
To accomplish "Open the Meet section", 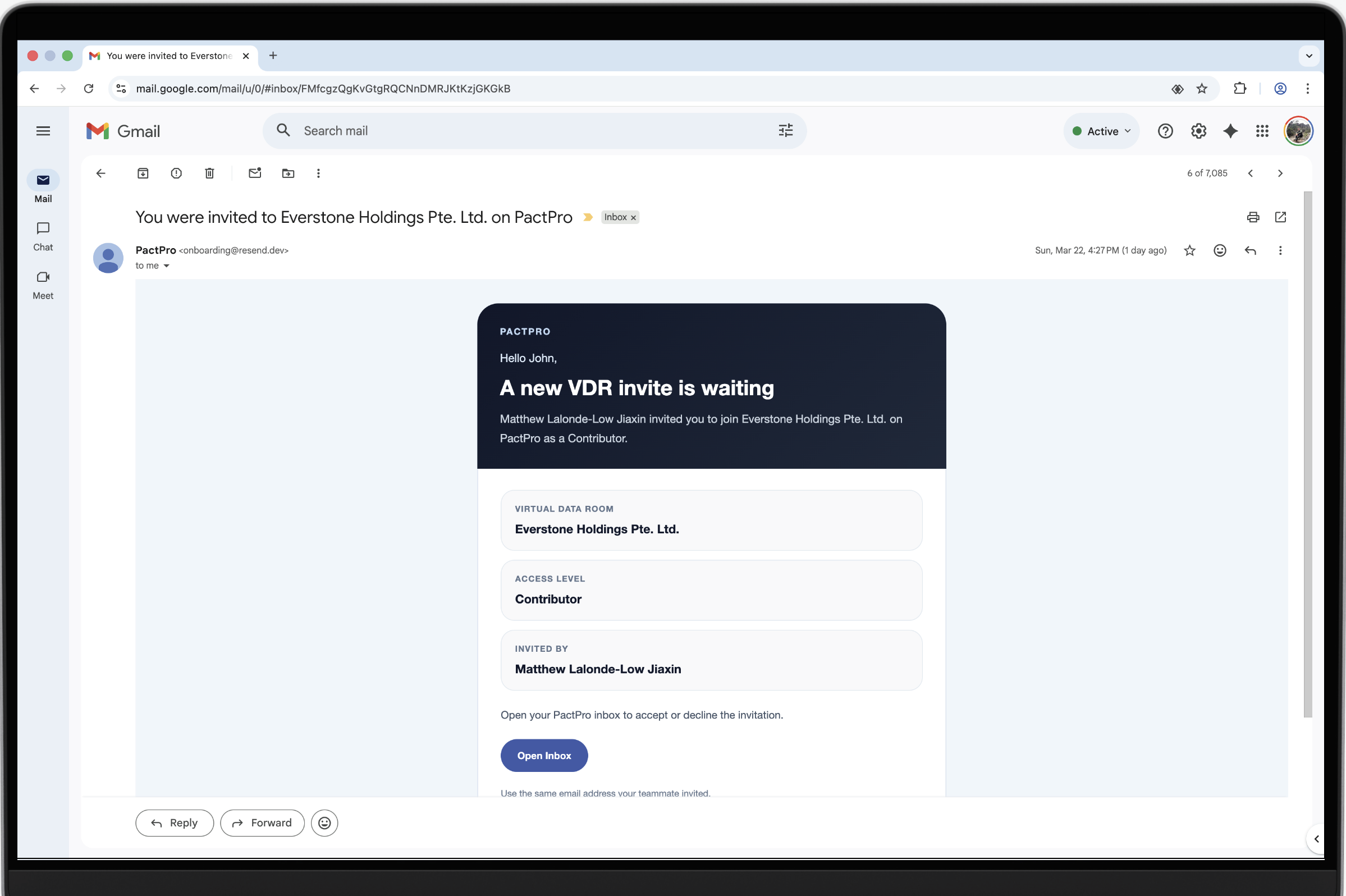I will tap(43, 285).
